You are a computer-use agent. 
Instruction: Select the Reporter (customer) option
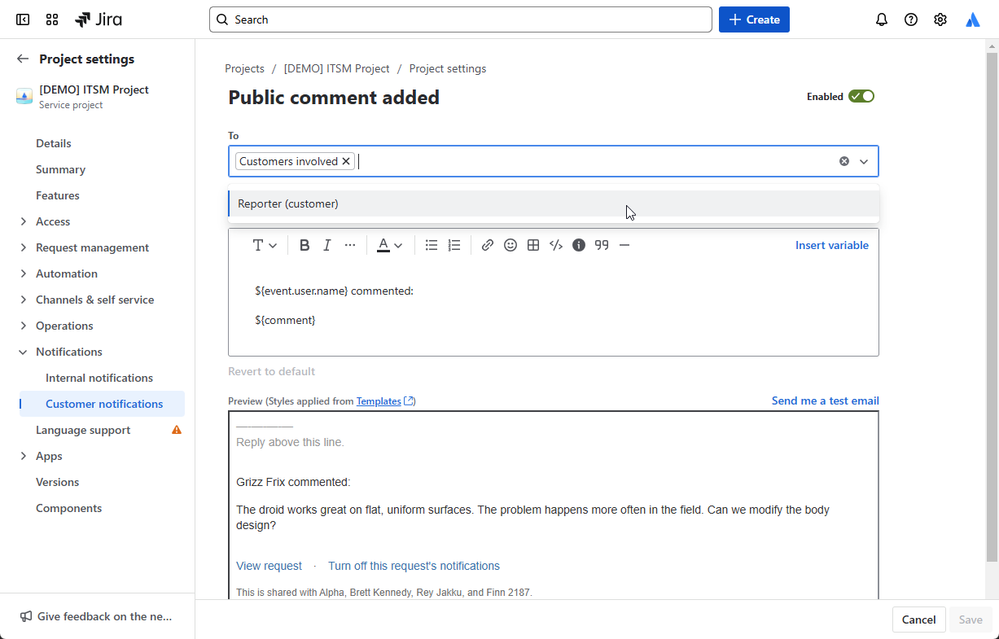[554, 204]
